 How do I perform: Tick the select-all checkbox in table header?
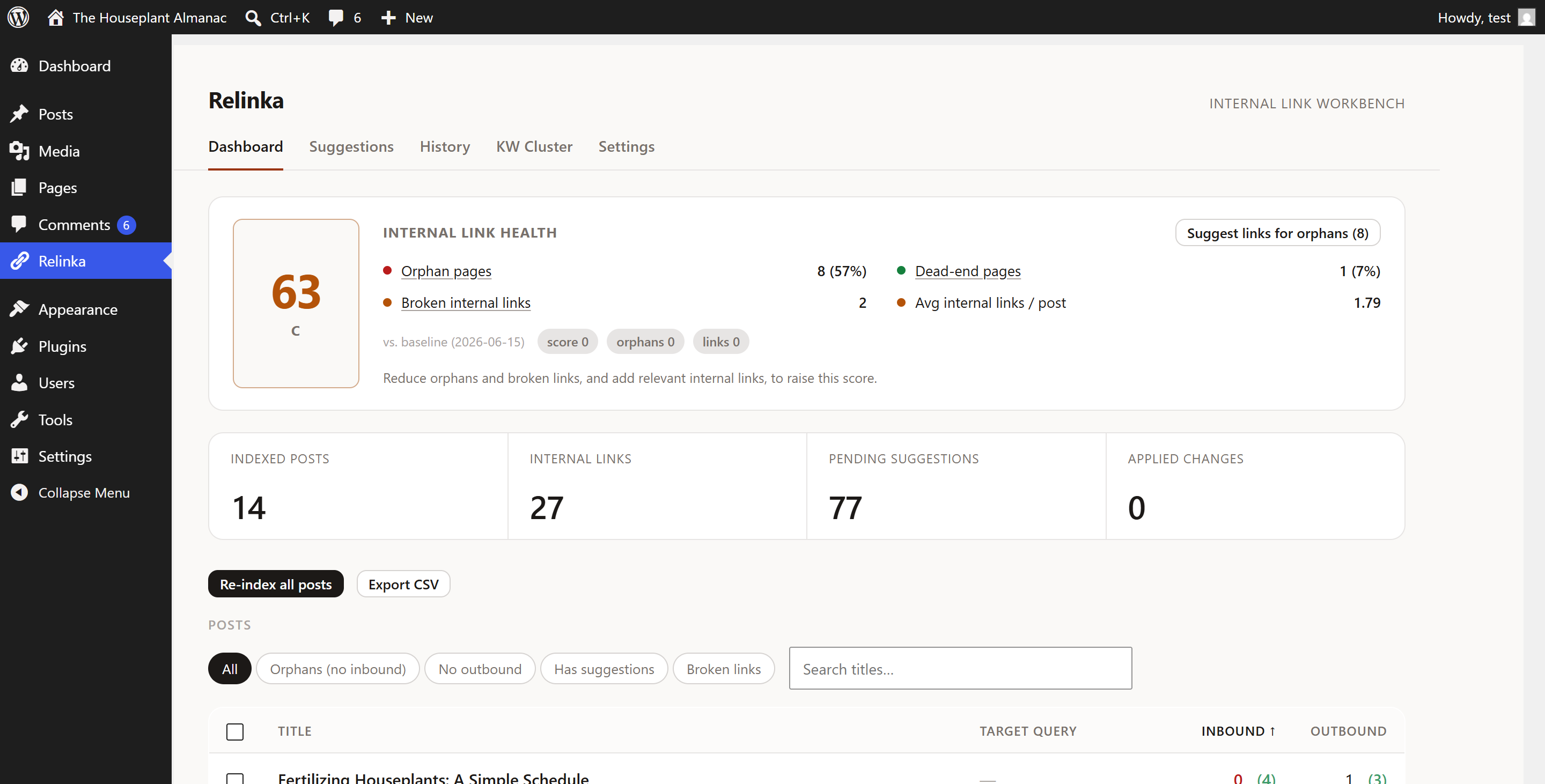(x=235, y=731)
